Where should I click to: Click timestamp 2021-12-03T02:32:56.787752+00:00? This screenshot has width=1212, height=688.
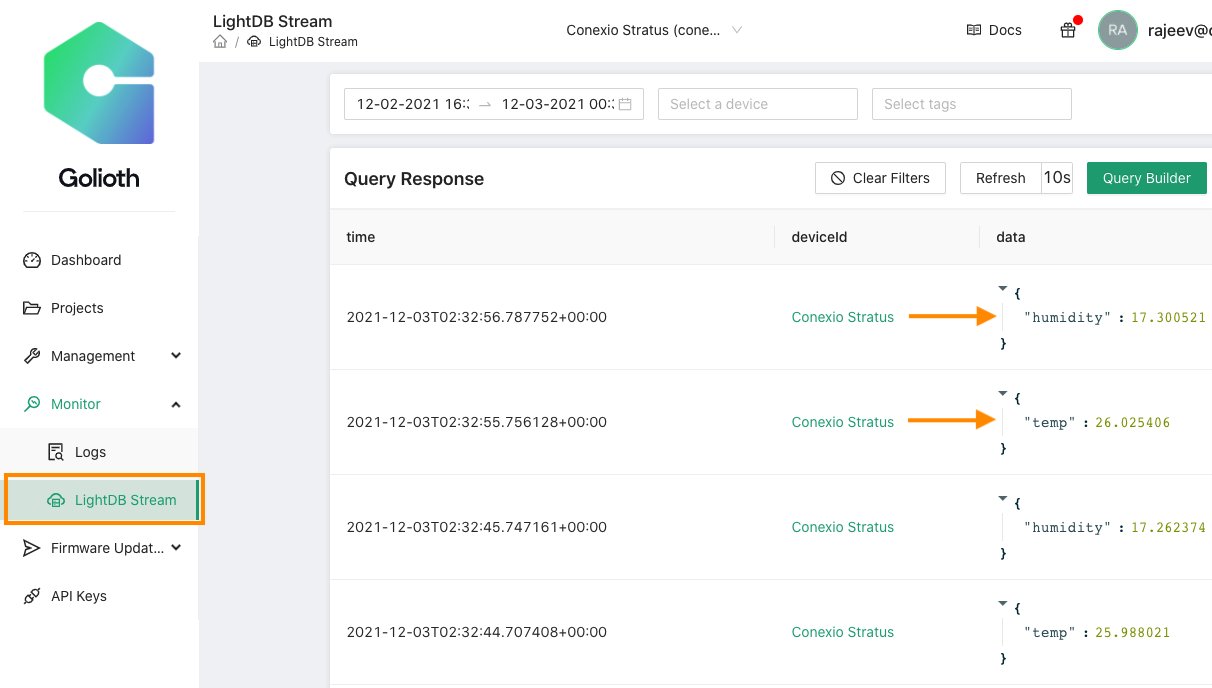(477, 317)
